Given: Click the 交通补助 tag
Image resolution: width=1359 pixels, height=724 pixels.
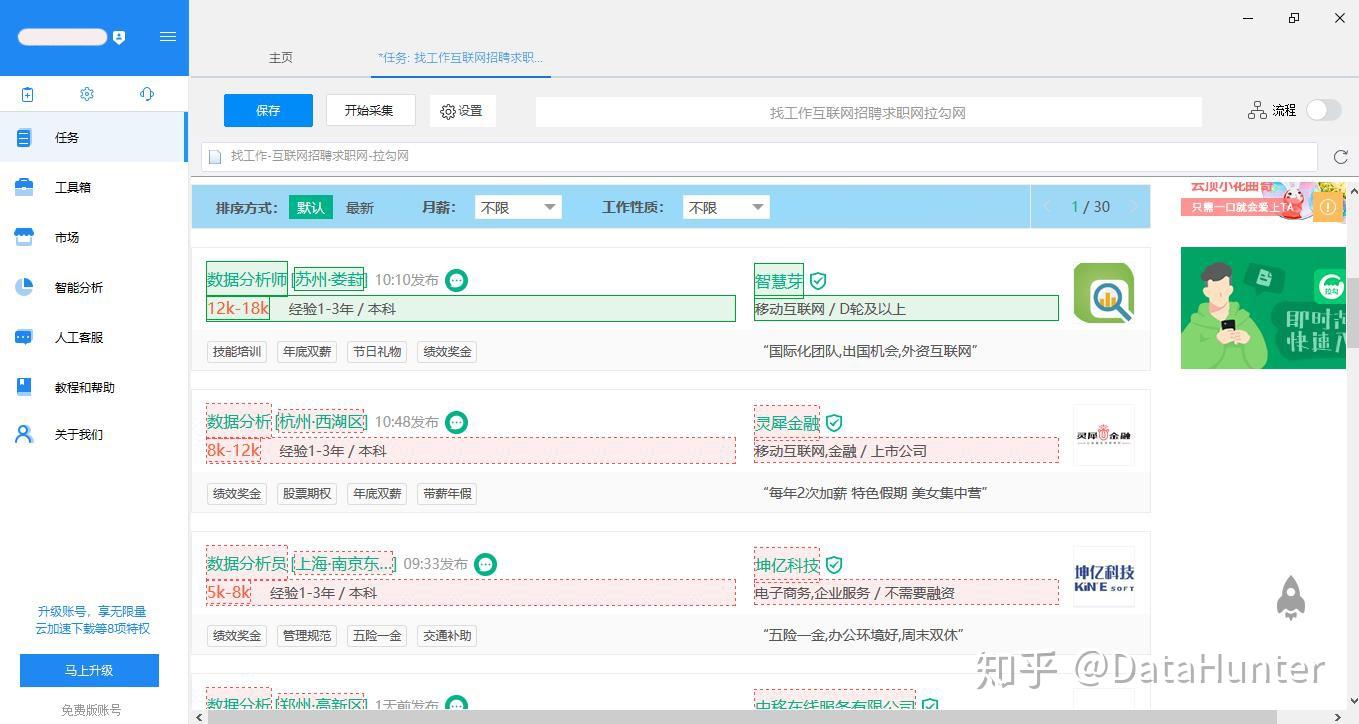Looking at the screenshot, I should click(447, 635).
